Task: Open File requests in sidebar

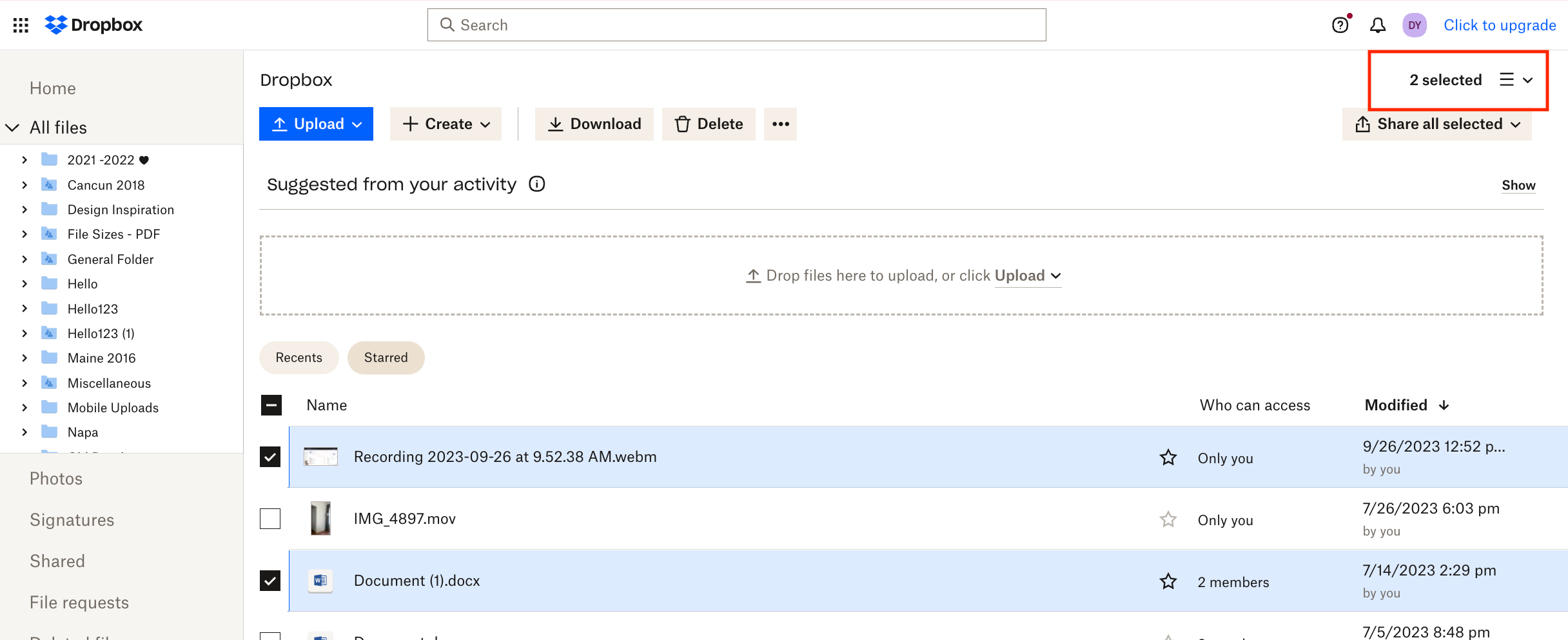Action: tap(79, 603)
